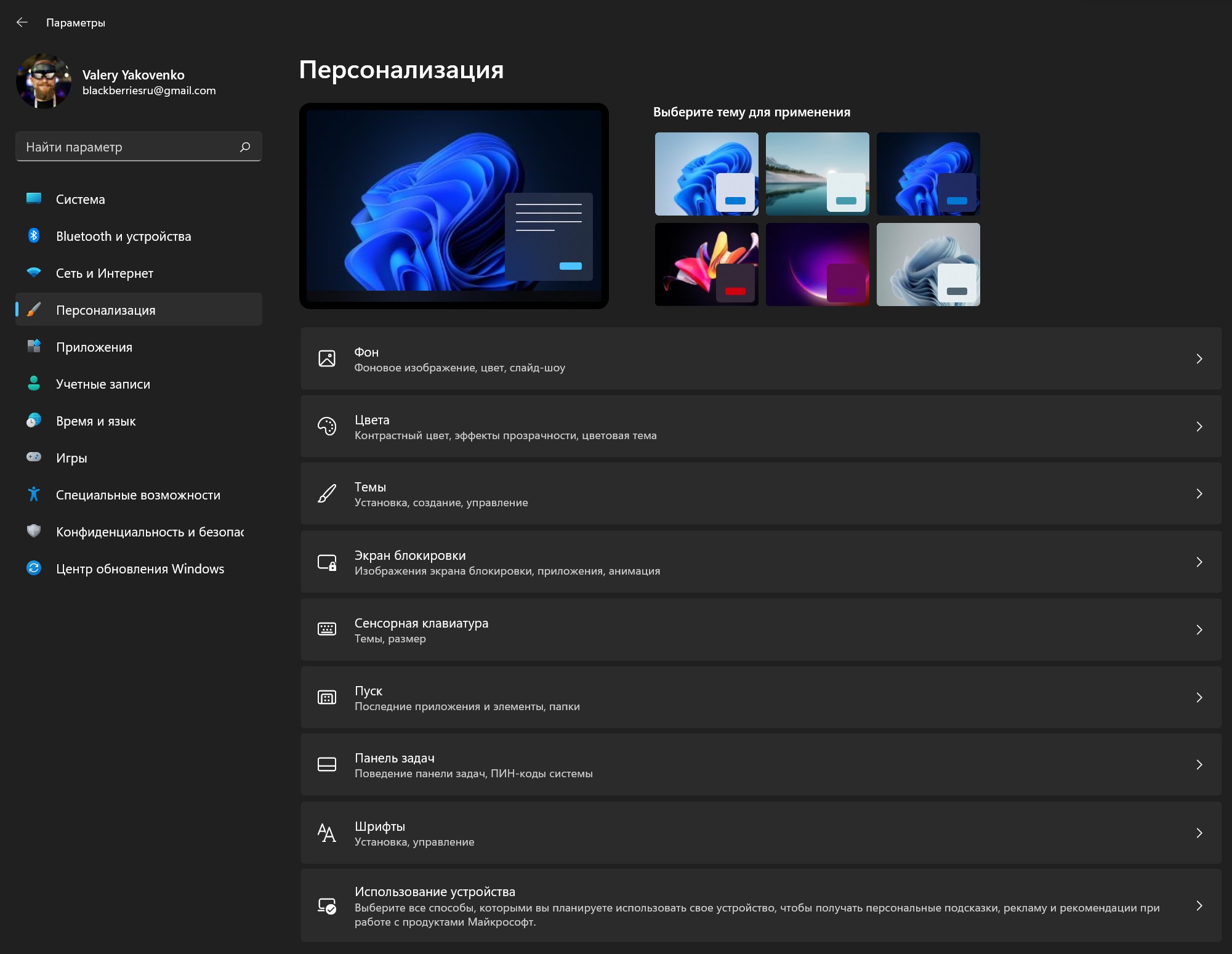Open the Приложения section
Image resolution: width=1232 pixels, height=954 pixels.
(x=139, y=347)
